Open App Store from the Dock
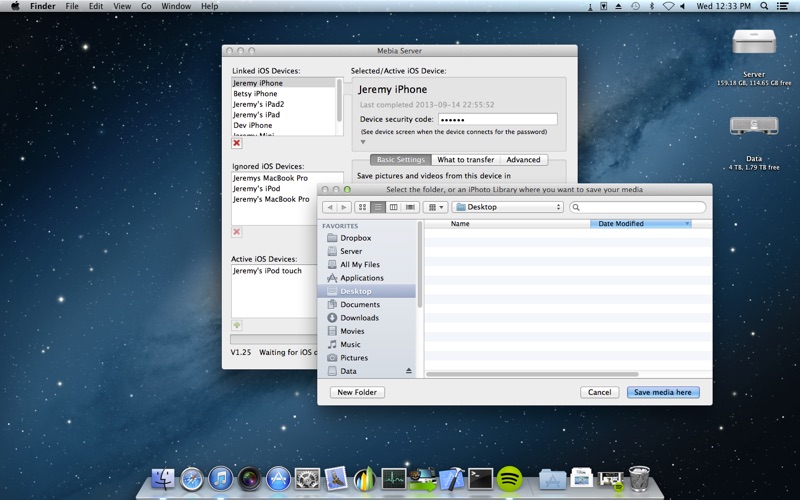800x500 pixels. 278,479
